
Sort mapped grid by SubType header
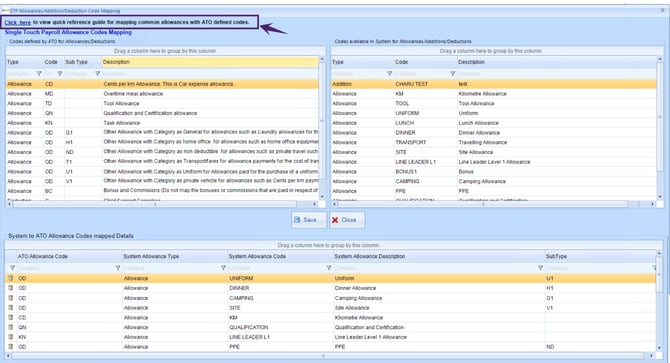pyautogui.click(x=600, y=256)
